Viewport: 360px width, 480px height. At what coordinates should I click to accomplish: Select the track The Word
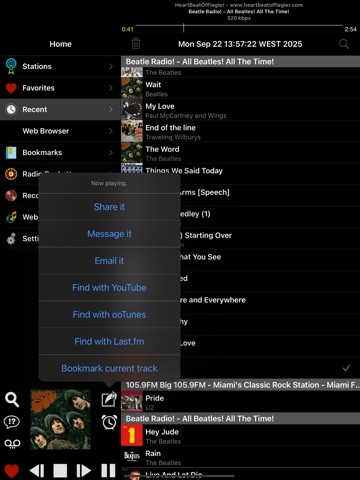(x=240, y=153)
